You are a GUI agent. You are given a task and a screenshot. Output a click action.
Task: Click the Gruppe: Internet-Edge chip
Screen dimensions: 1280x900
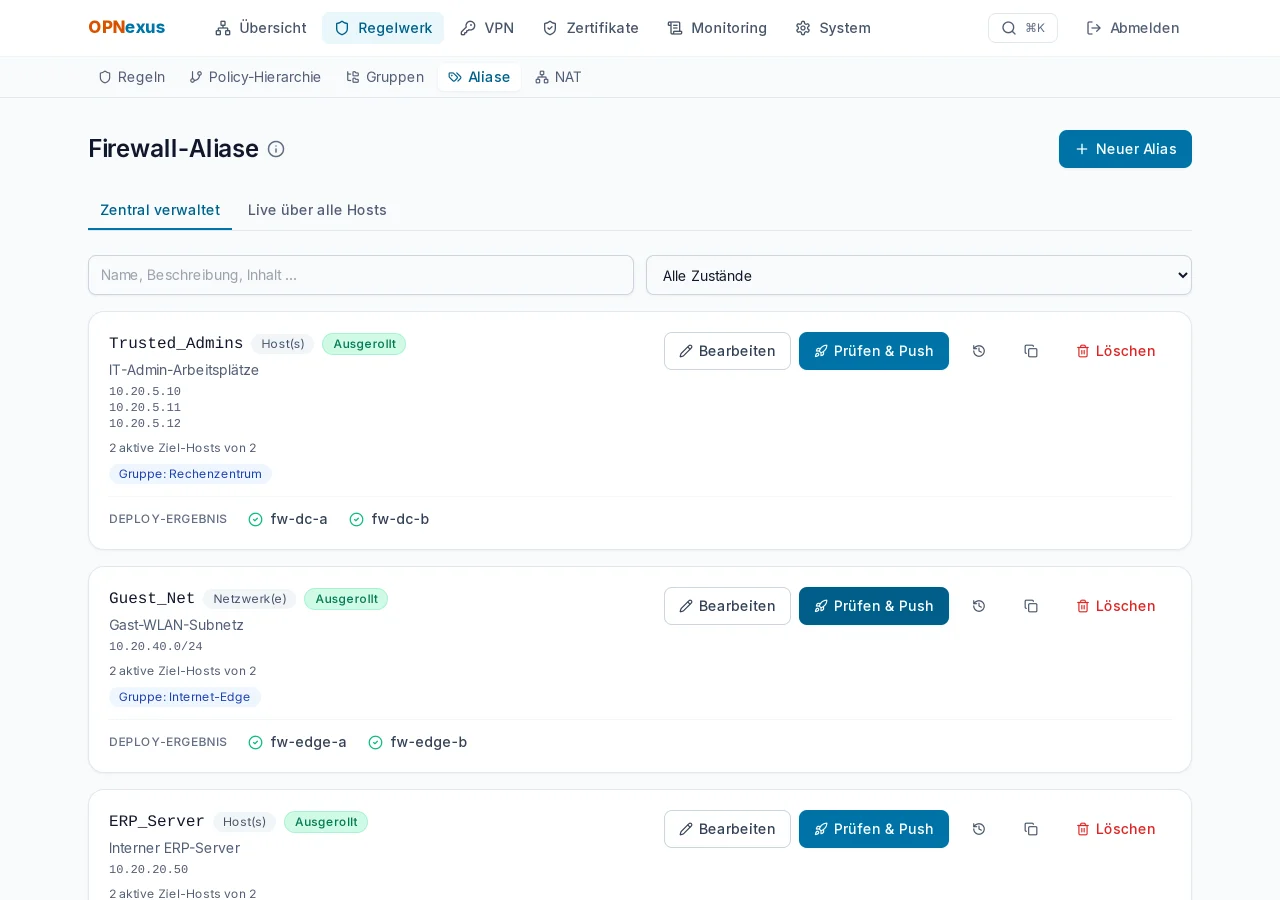(185, 697)
